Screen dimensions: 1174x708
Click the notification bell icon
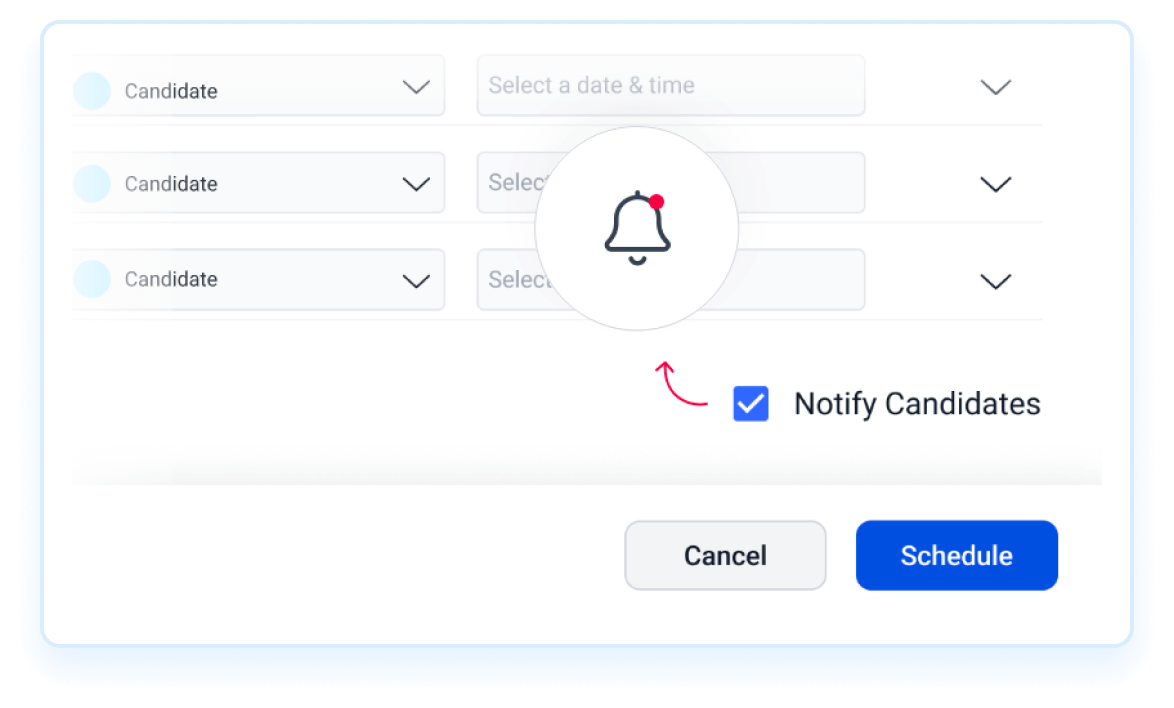click(x=637, y=228)
